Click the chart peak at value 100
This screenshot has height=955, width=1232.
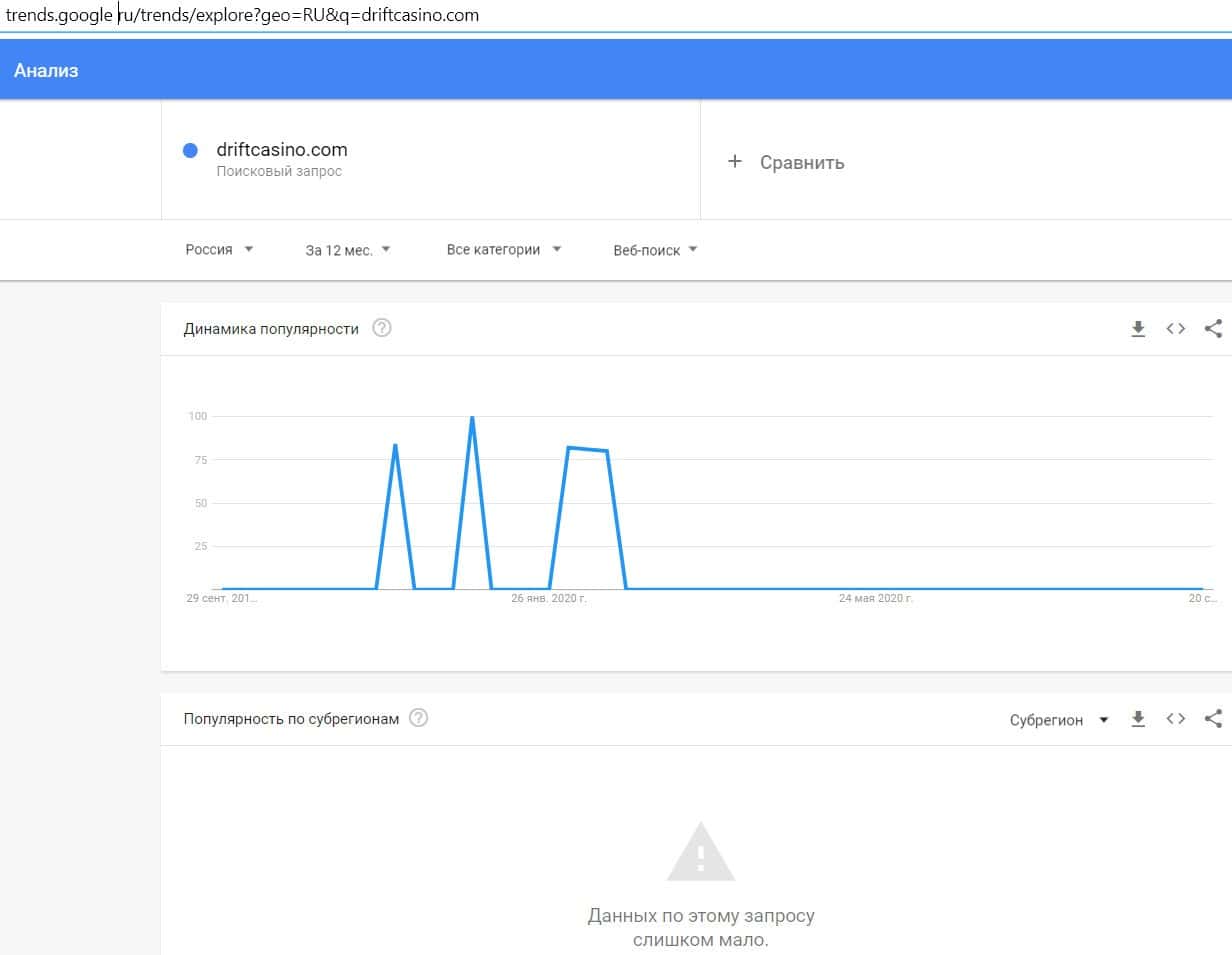tap(472, 417)
